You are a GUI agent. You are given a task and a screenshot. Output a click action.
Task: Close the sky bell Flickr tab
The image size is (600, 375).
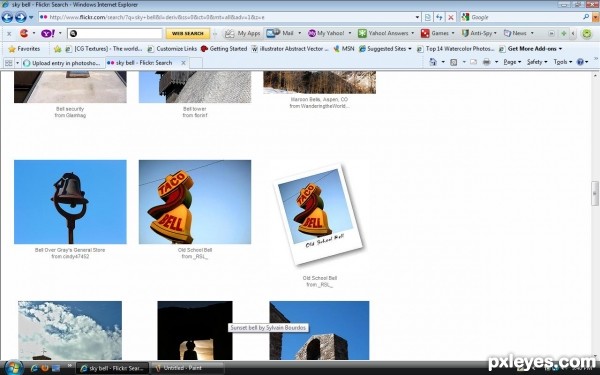pos(183,63)
